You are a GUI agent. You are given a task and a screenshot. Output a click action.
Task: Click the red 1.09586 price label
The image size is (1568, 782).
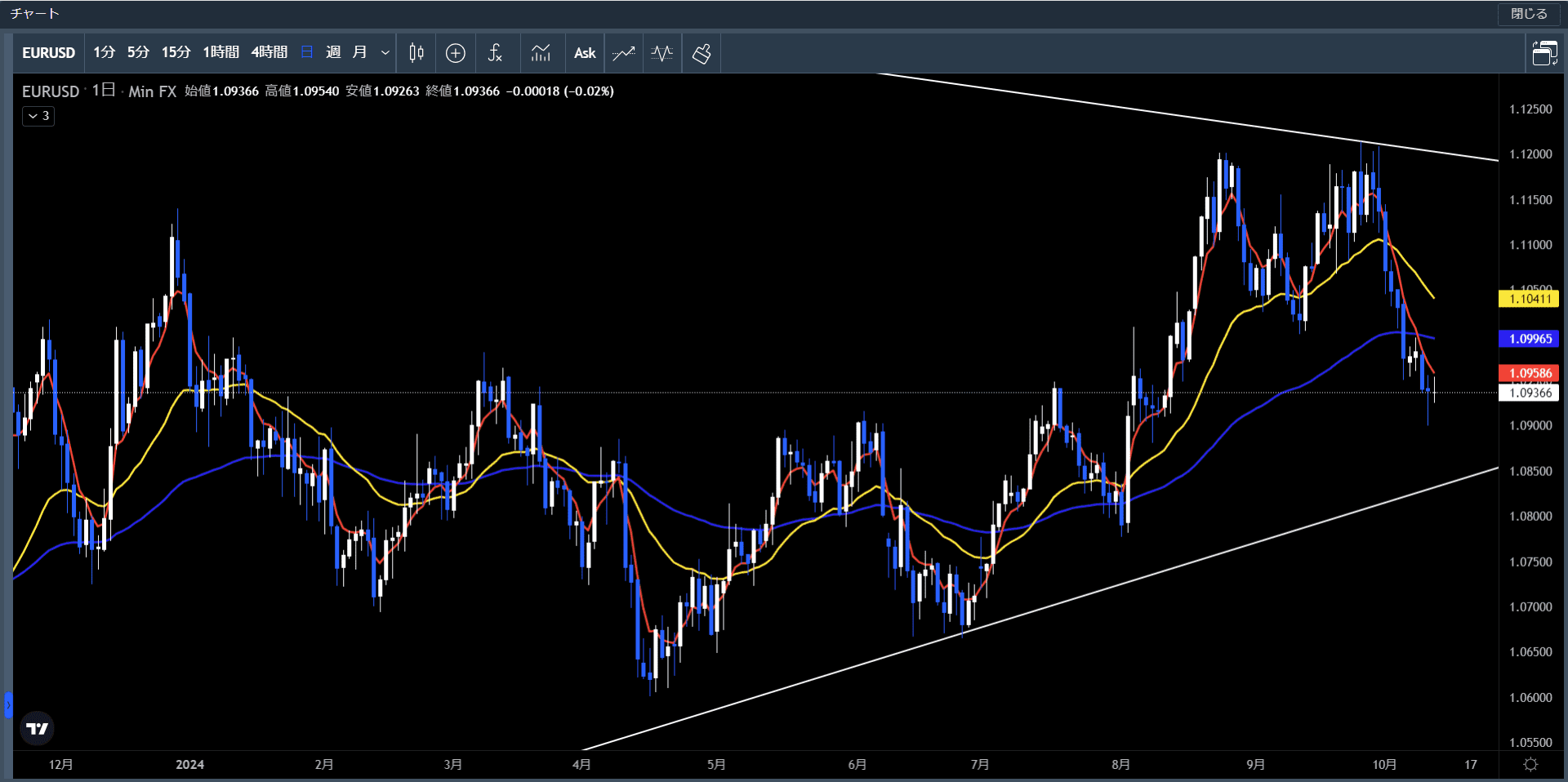click(1530, 373)
